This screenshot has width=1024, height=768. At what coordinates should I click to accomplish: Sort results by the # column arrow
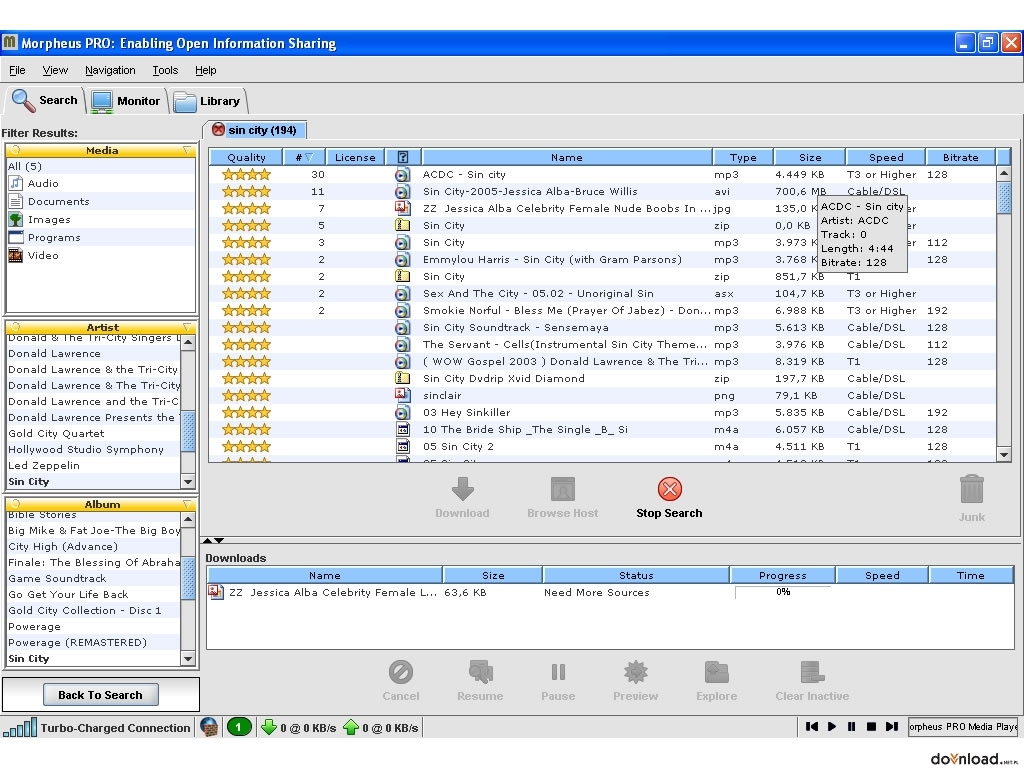[x=310, y=157]
